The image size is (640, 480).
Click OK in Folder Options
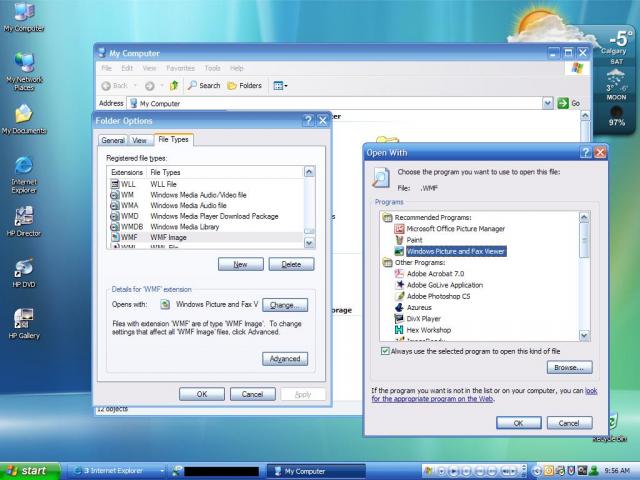[202, 394]
